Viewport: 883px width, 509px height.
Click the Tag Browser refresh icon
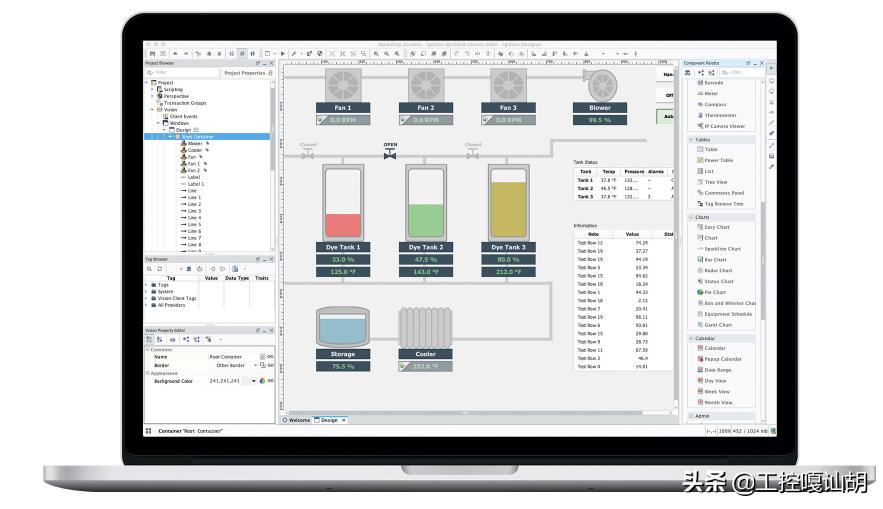(x=159, y=269)
